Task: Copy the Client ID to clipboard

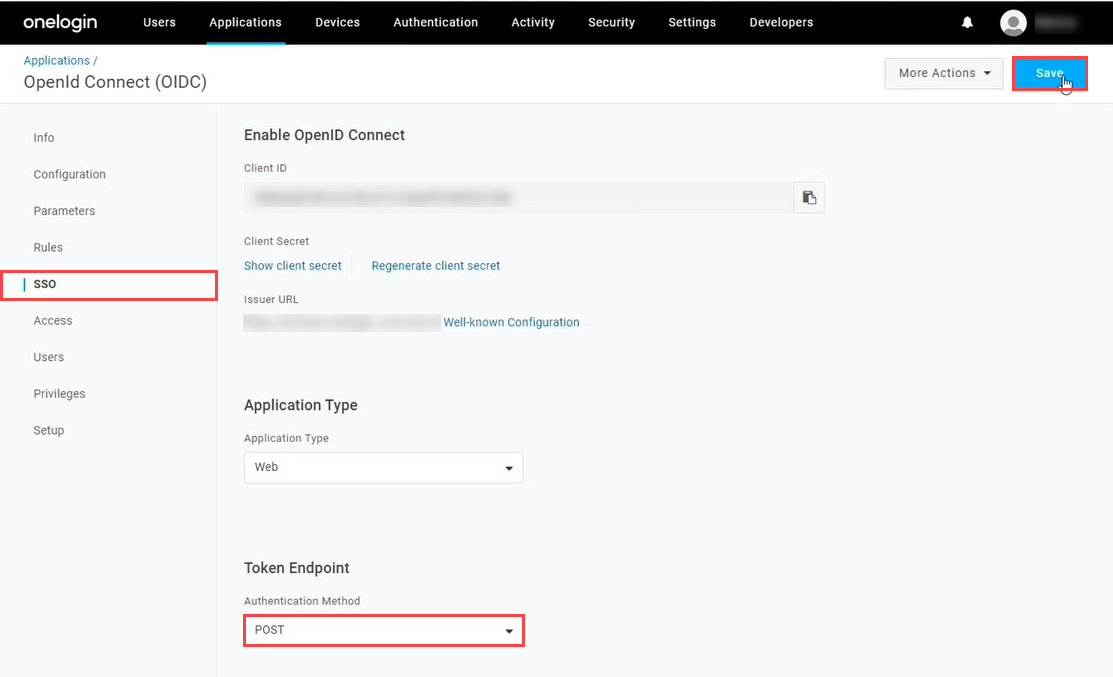Action: click(x=809, y=198)
